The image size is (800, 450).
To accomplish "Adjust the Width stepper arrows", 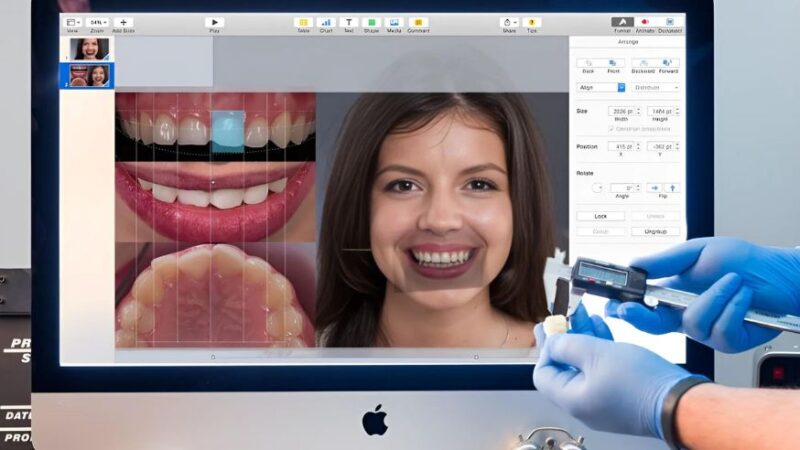I will coord(638,111).
